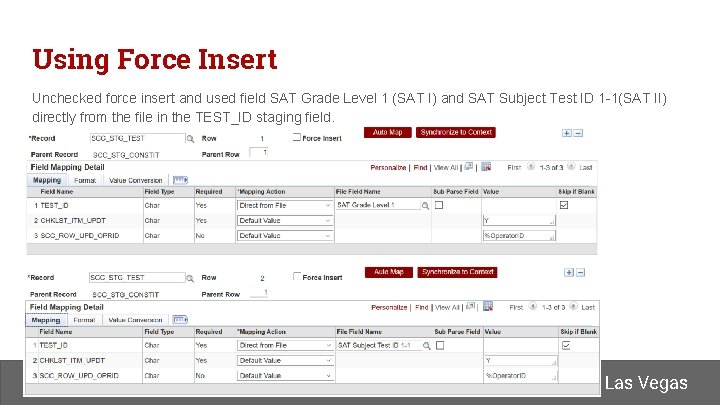The image size is (720, 405).
Task: Open View All link in Row 2 grid
Action: point(447,307)
